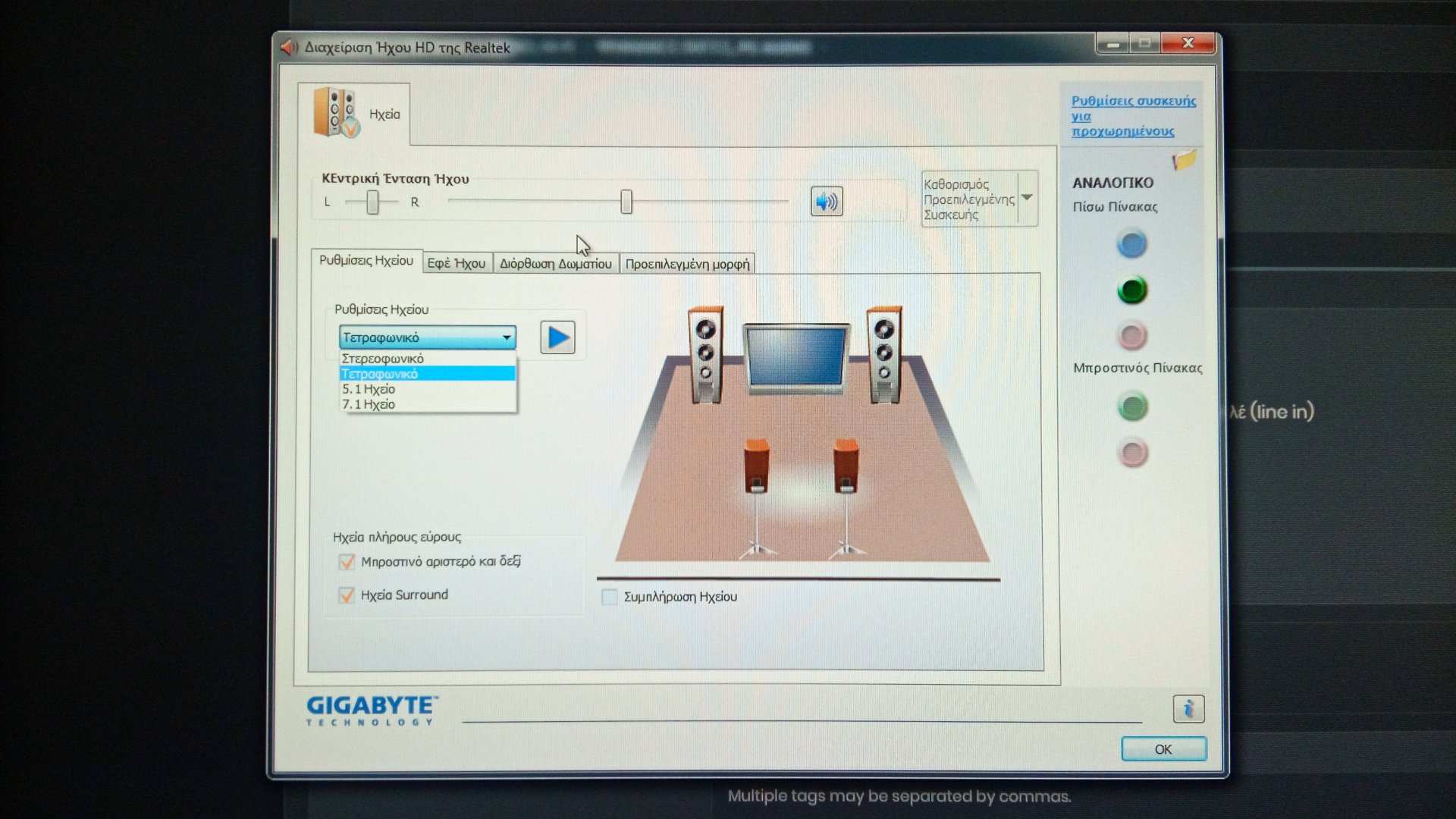The width and height of the screenshot is (1456, 819).
Task: Open the Διόρθωση Δωματίου tab
Action: [555, 263]
